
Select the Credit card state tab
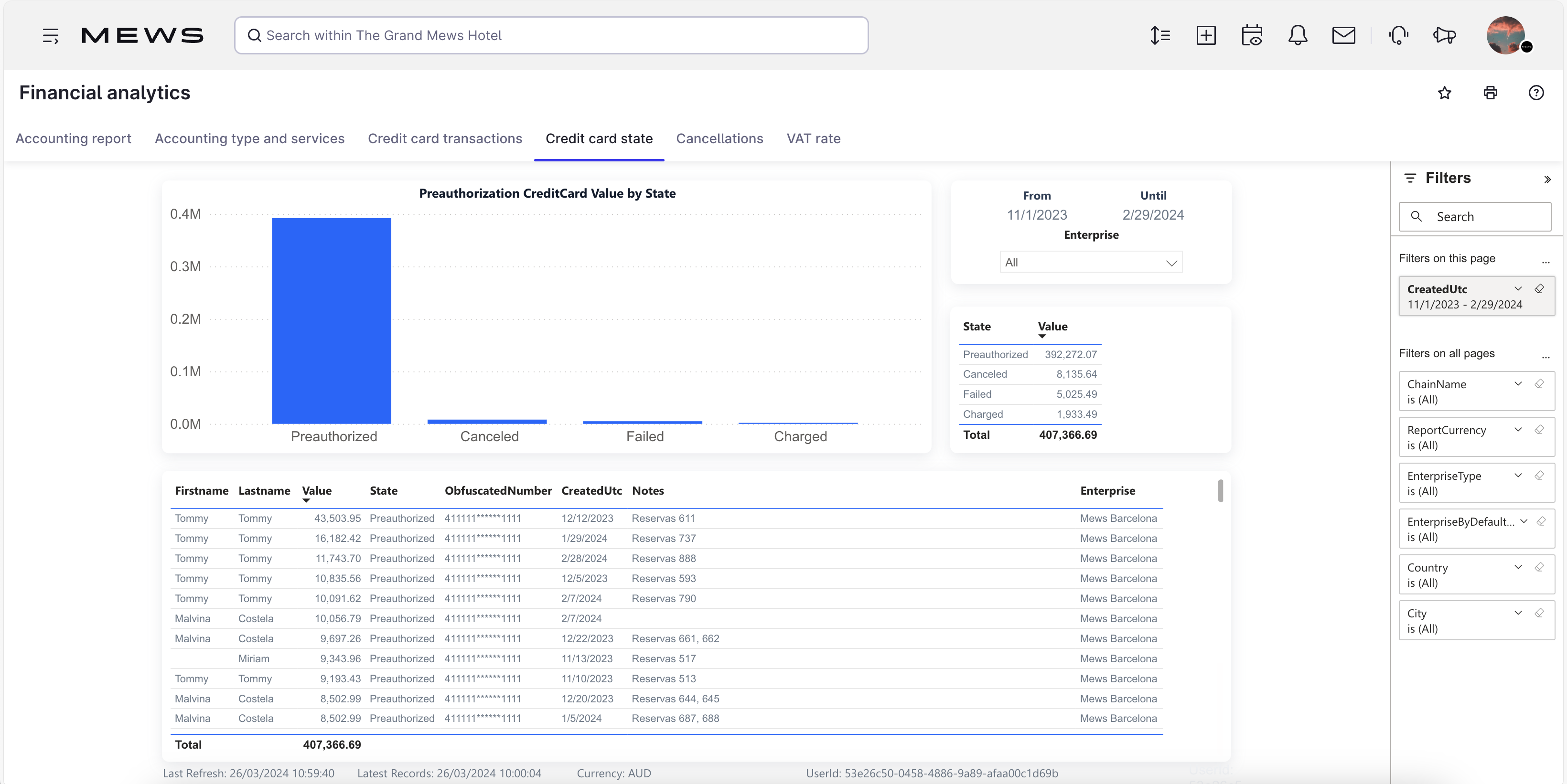click(599, 138)
